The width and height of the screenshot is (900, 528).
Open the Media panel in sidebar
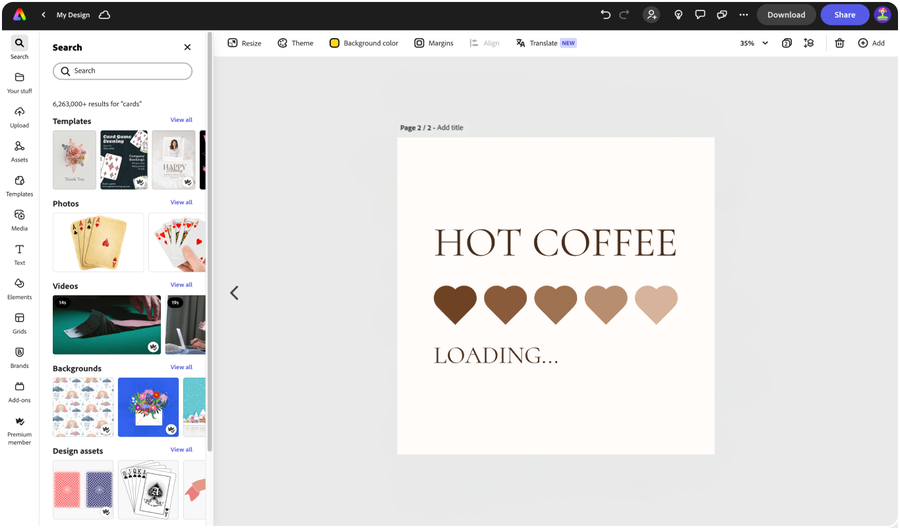coord(19,220)
